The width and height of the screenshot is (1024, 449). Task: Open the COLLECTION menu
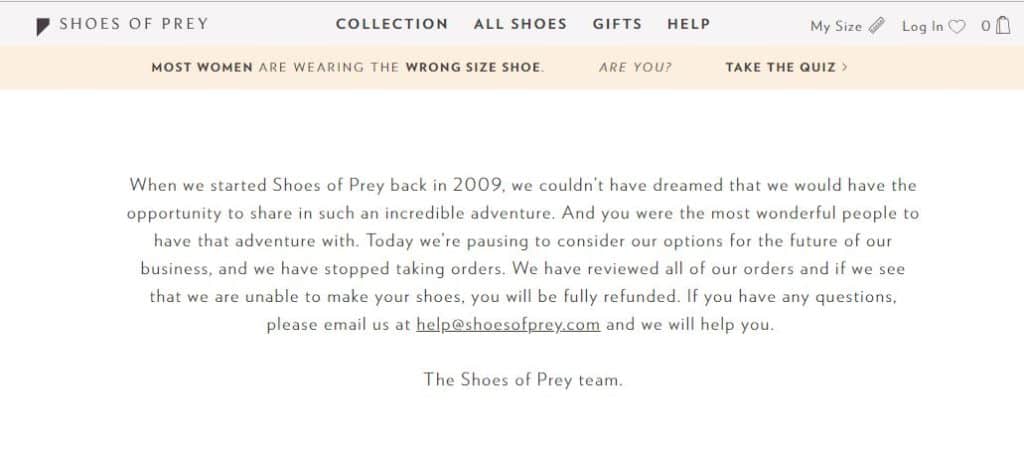392,24
